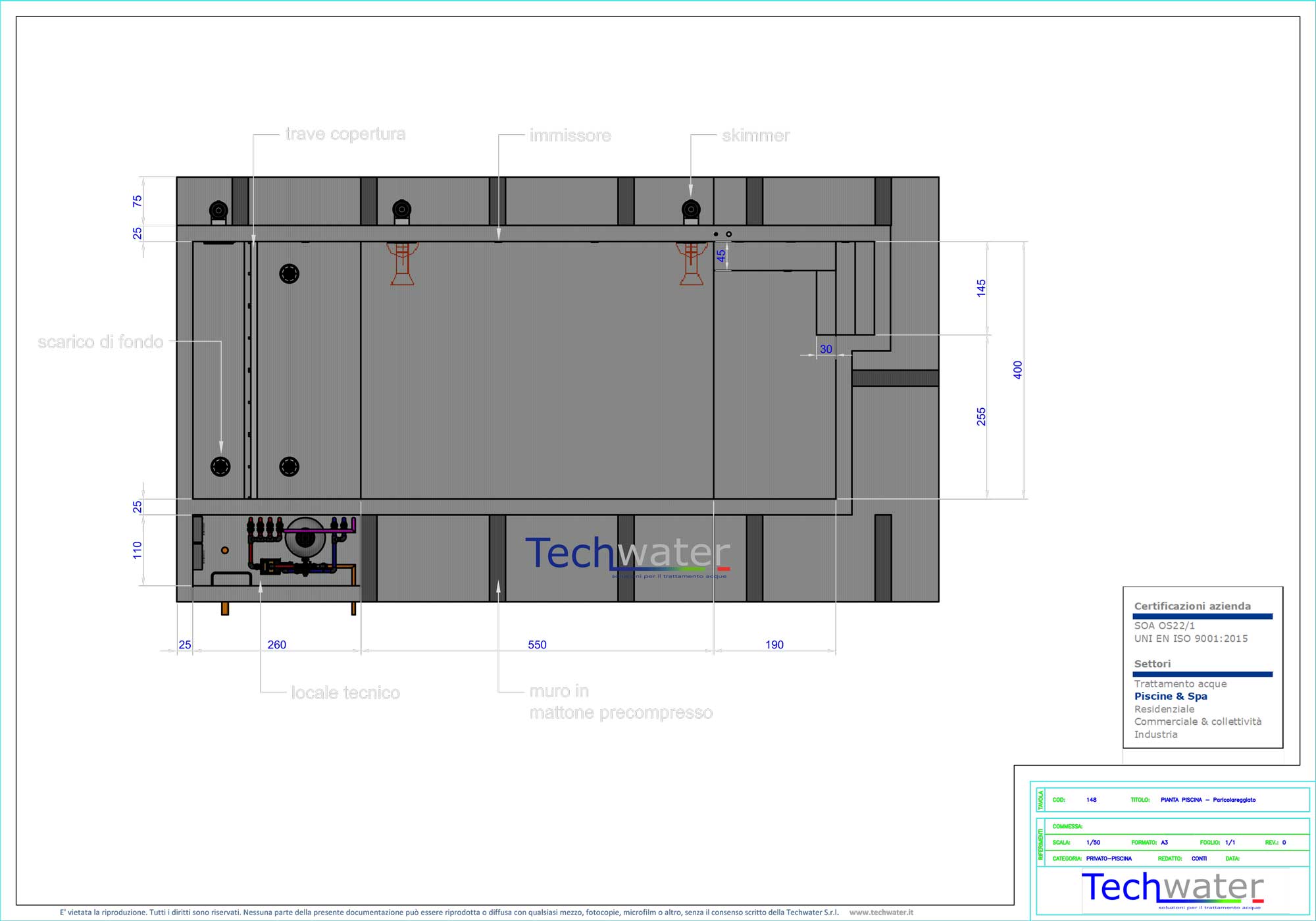The height and width of the screenshot is (921, 1316).
Task: Click the skimmer label text
Action: point(755,135)
